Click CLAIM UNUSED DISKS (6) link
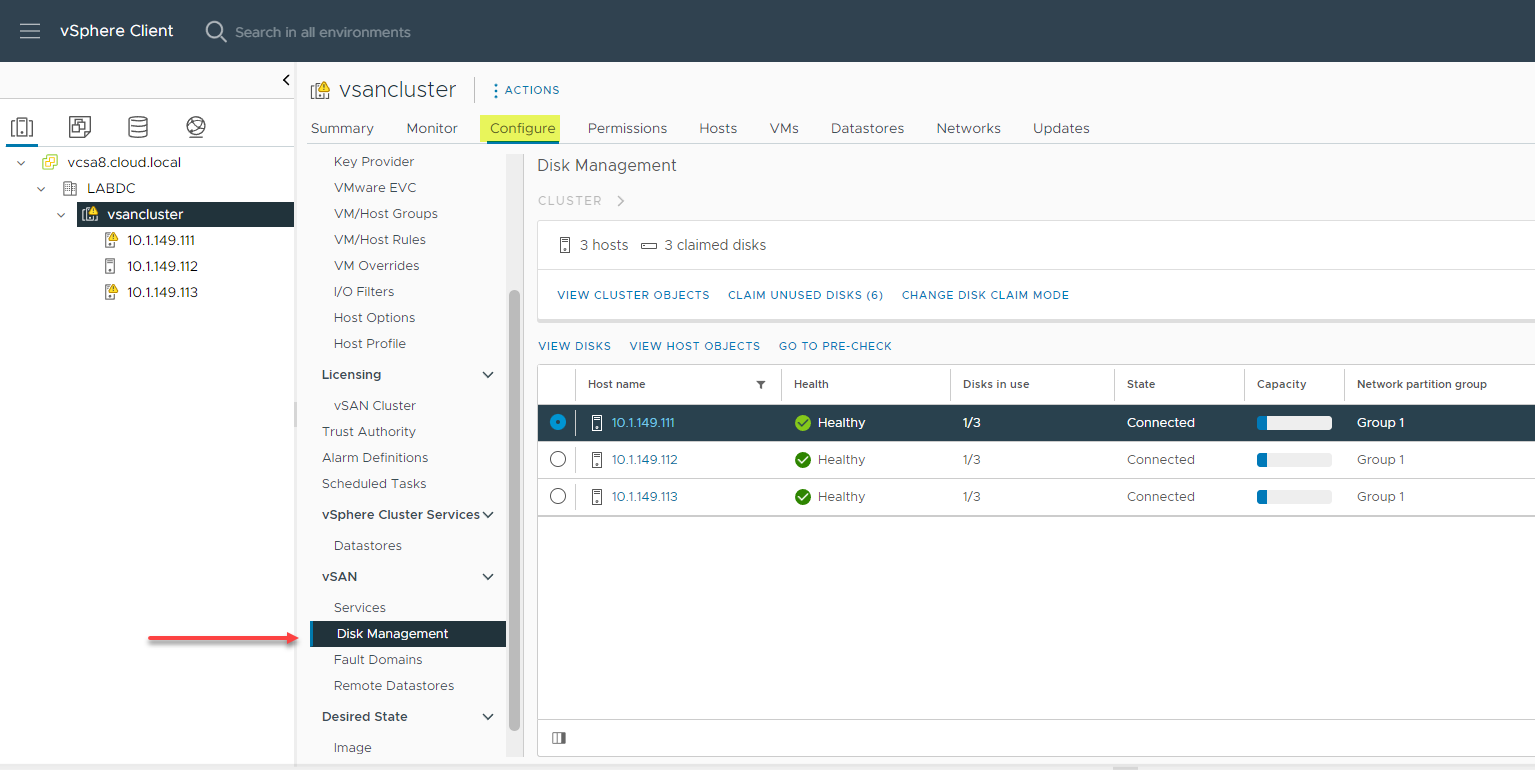This screenshot has width=1535, height=770. (805, 294)
